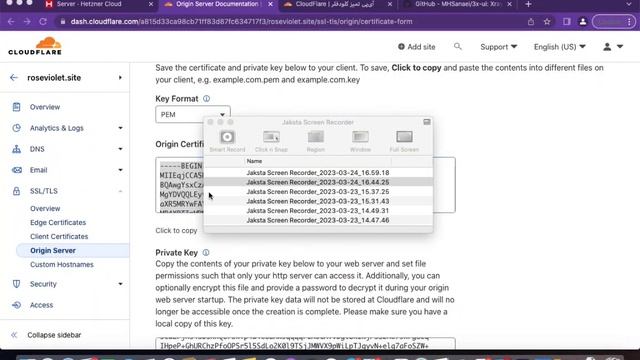Open a new browser tab with plus
Viewport: 640px width, 360px height.
[528, 4]
